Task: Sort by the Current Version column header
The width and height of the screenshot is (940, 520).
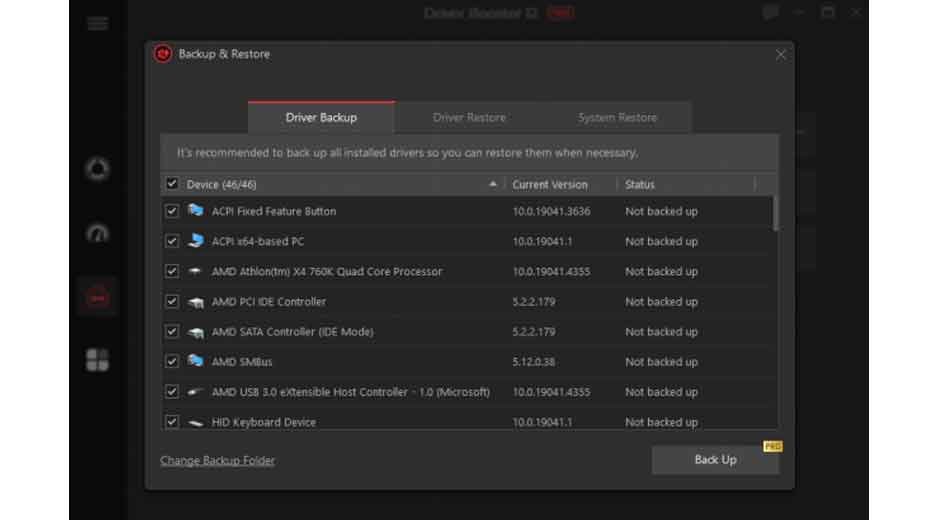Action: pyautogui.click(x=550, y=184)
